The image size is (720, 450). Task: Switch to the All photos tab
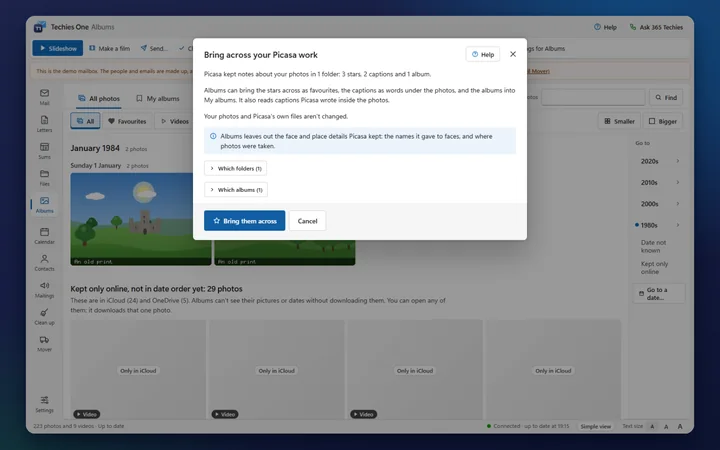(99, 98)
